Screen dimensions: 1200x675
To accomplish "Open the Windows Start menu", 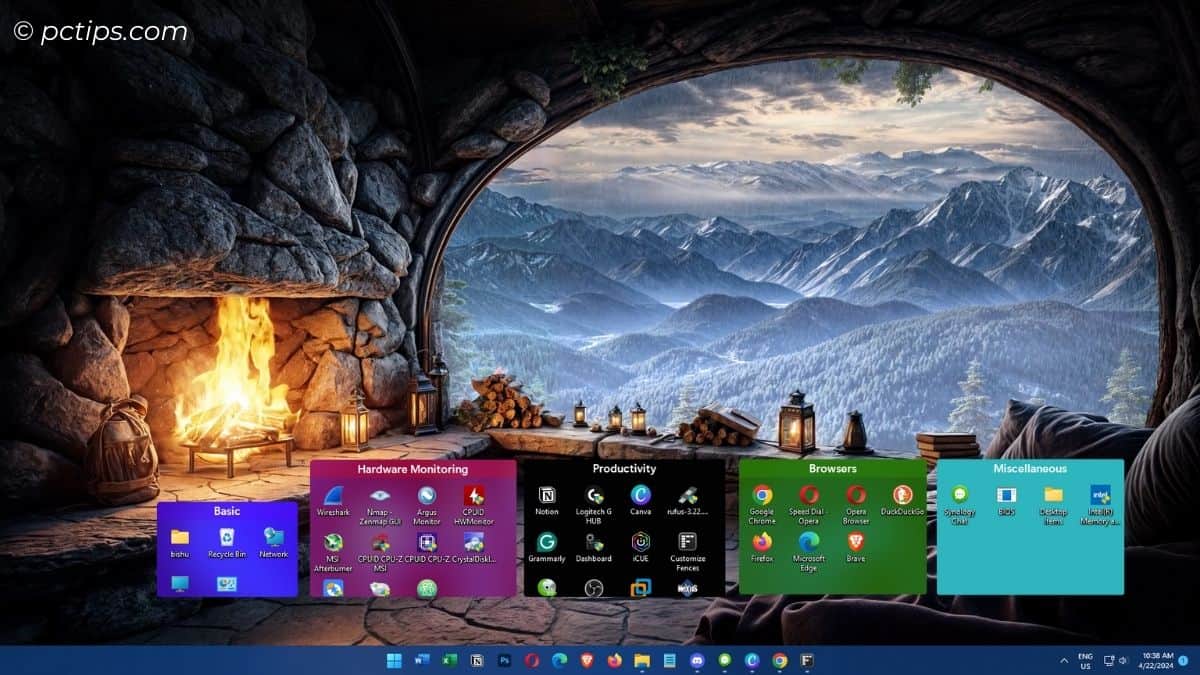I will pyautogui.click(x=391, y=661).
